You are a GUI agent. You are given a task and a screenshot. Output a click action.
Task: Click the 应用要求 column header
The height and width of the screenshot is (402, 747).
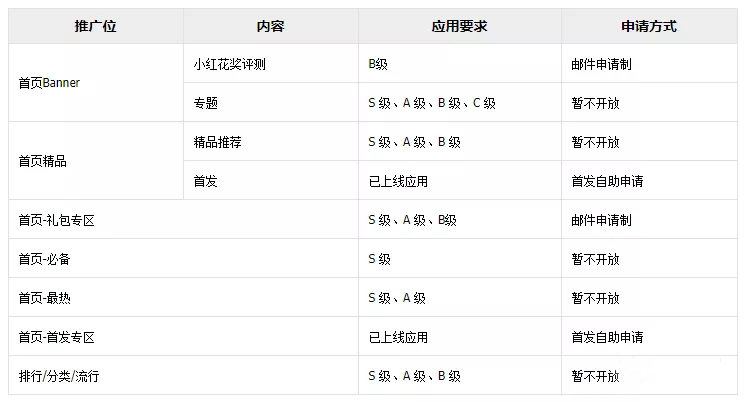(x=460, y=26)
